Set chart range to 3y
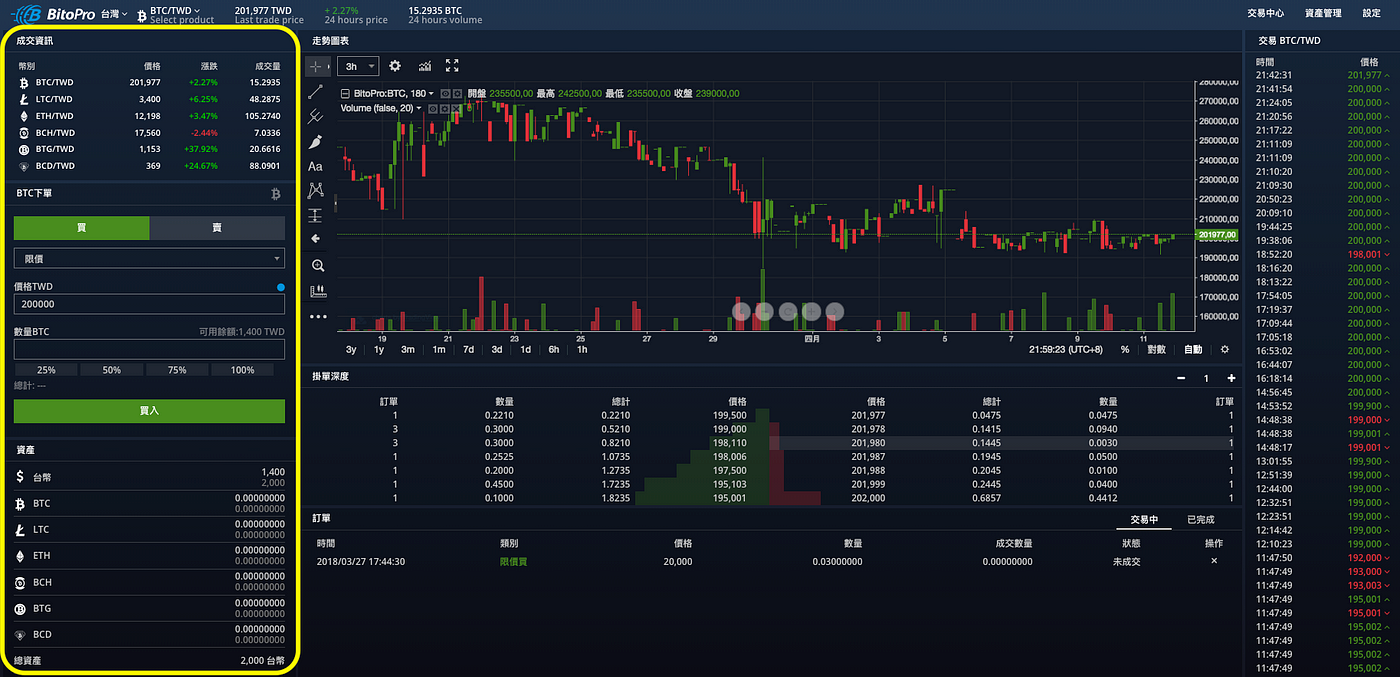The height and width of the screenshot is (677, 1400). tap(351, 350)
